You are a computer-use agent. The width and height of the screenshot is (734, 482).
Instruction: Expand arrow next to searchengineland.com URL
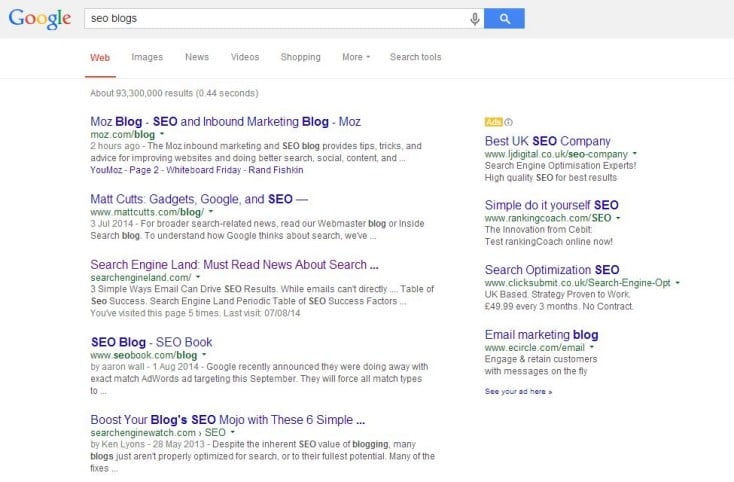pos(198,277)
